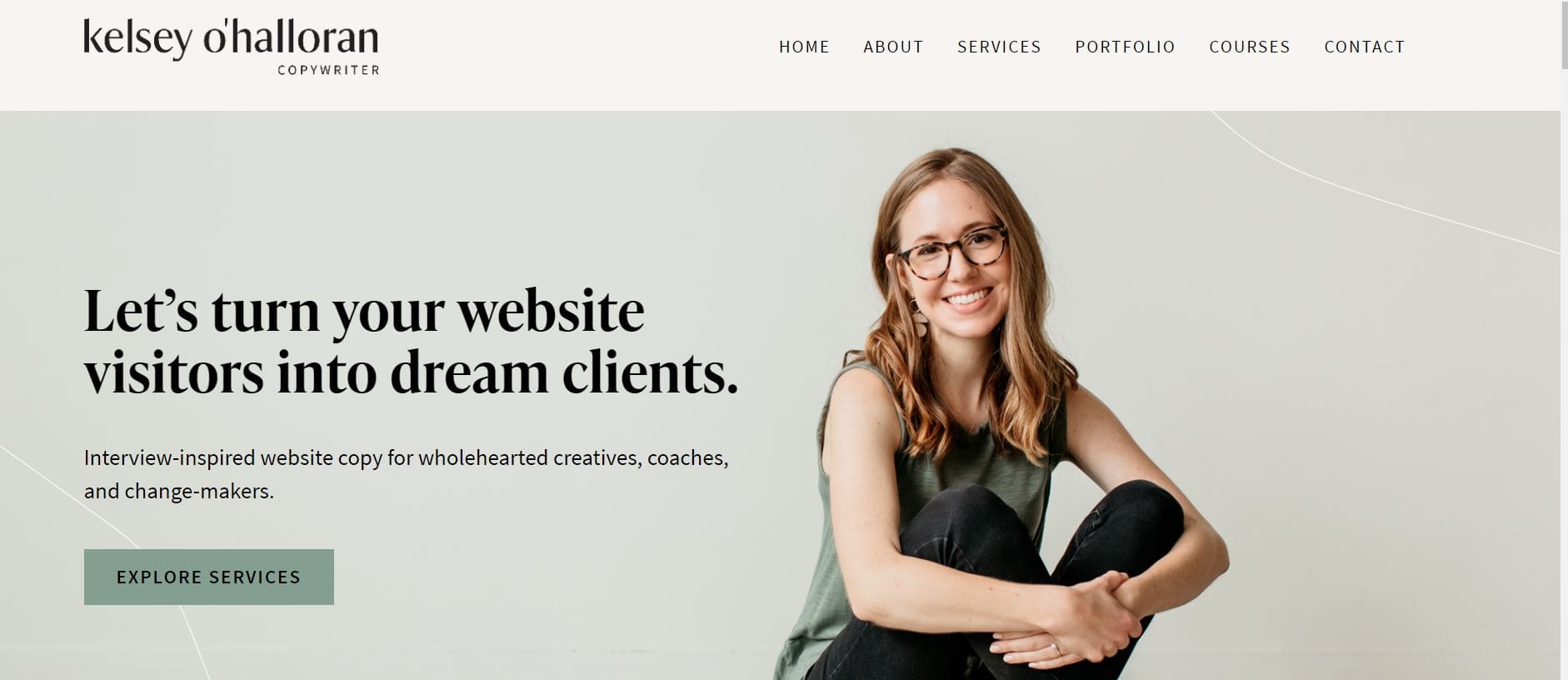Click the page scrollbar thumb

[1564, 35]
